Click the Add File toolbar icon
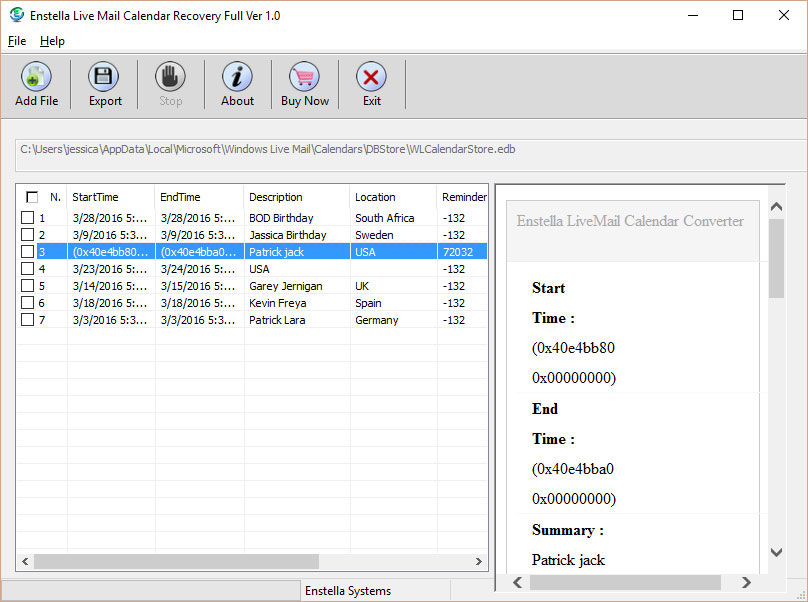808x602 pixels. point(36,78)
